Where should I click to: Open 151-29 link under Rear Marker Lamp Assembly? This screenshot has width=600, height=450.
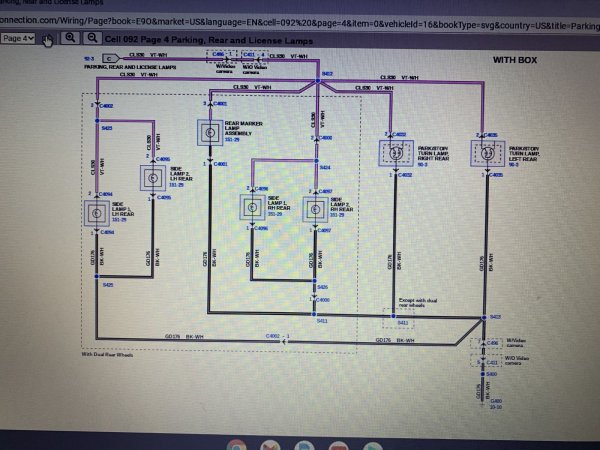pos(232,140)
